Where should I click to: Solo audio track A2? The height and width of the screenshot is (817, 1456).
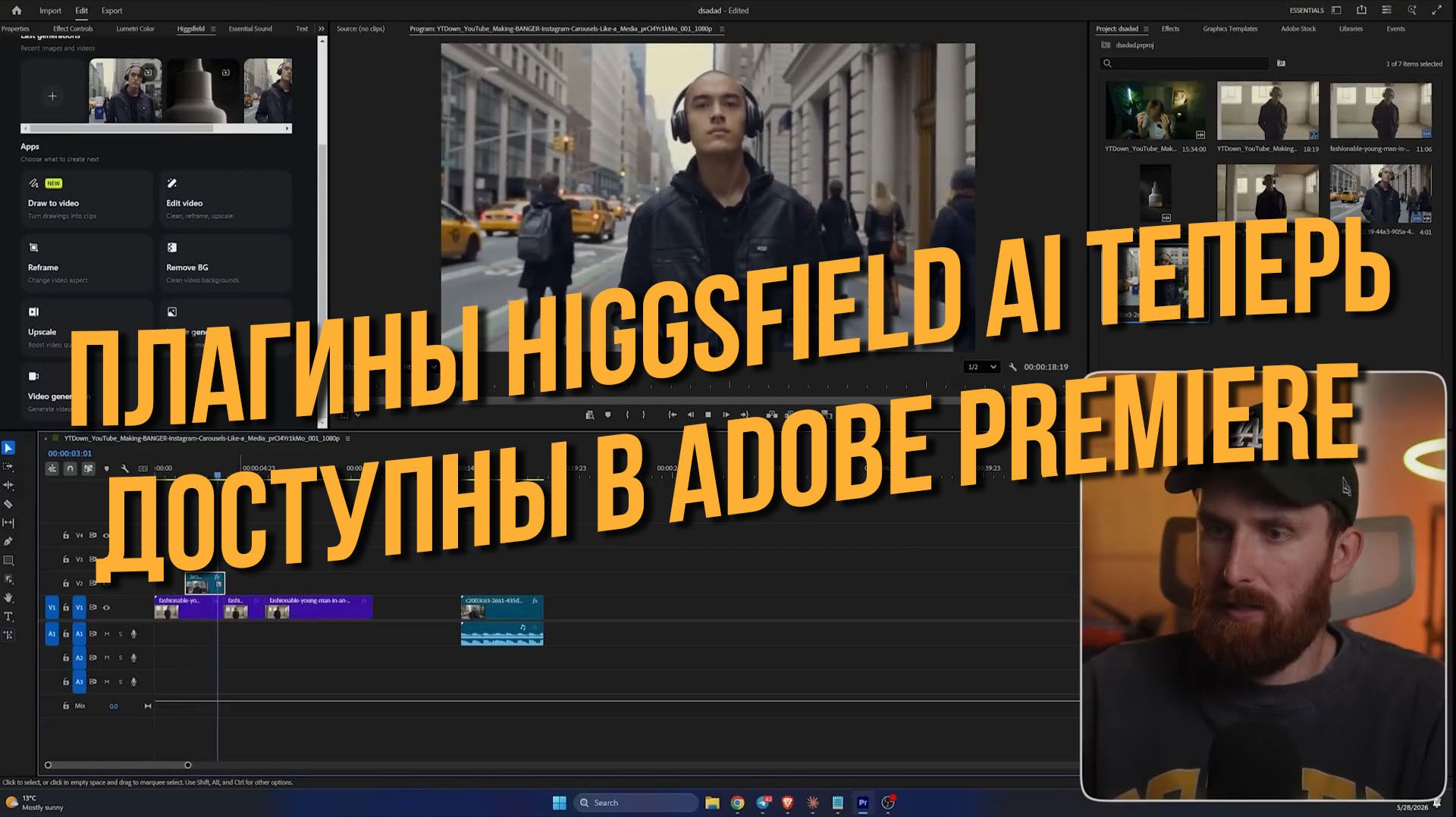120,658
